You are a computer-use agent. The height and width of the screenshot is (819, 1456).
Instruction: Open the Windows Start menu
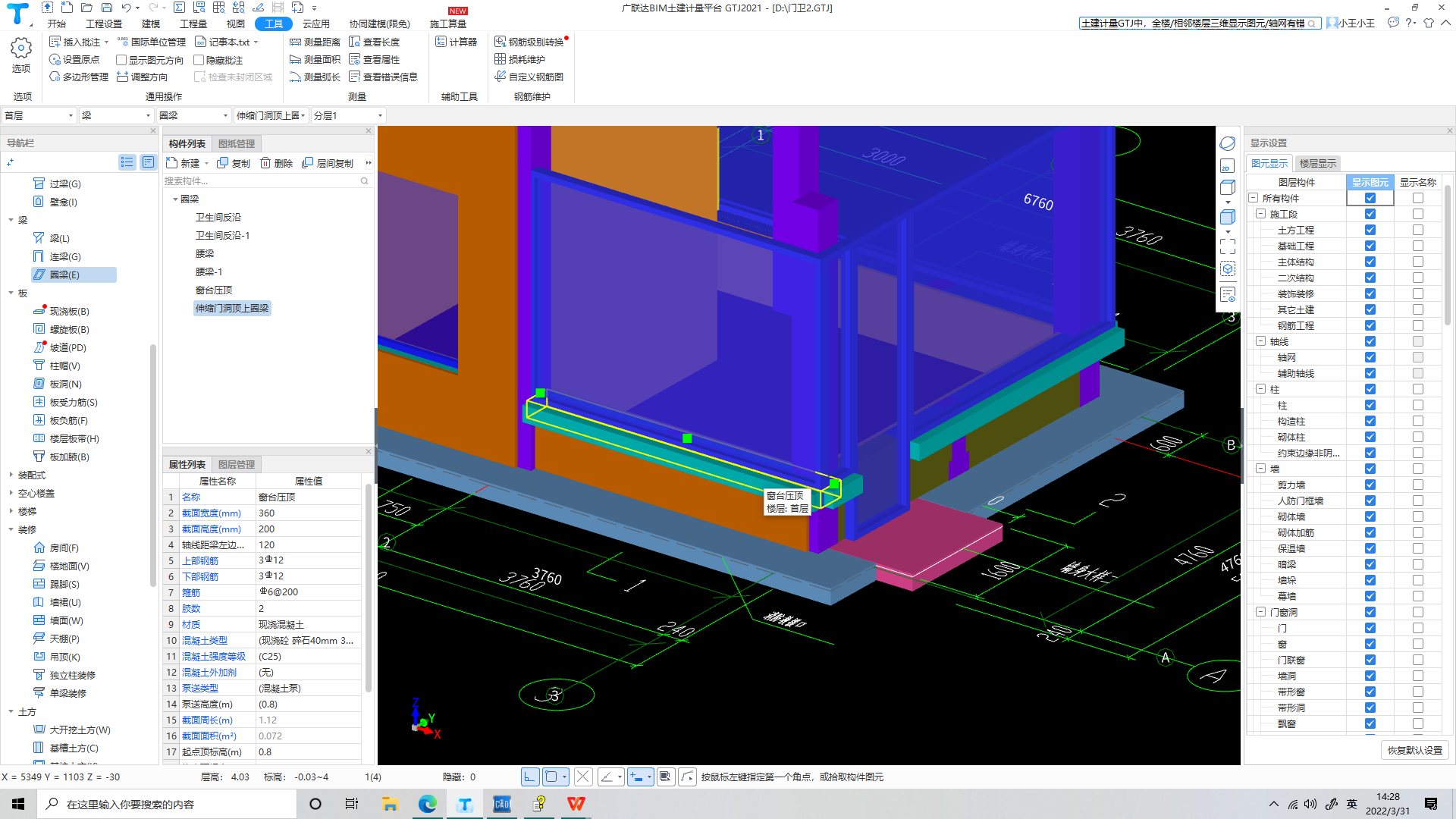pyautogui.click(x=18, y=804)
